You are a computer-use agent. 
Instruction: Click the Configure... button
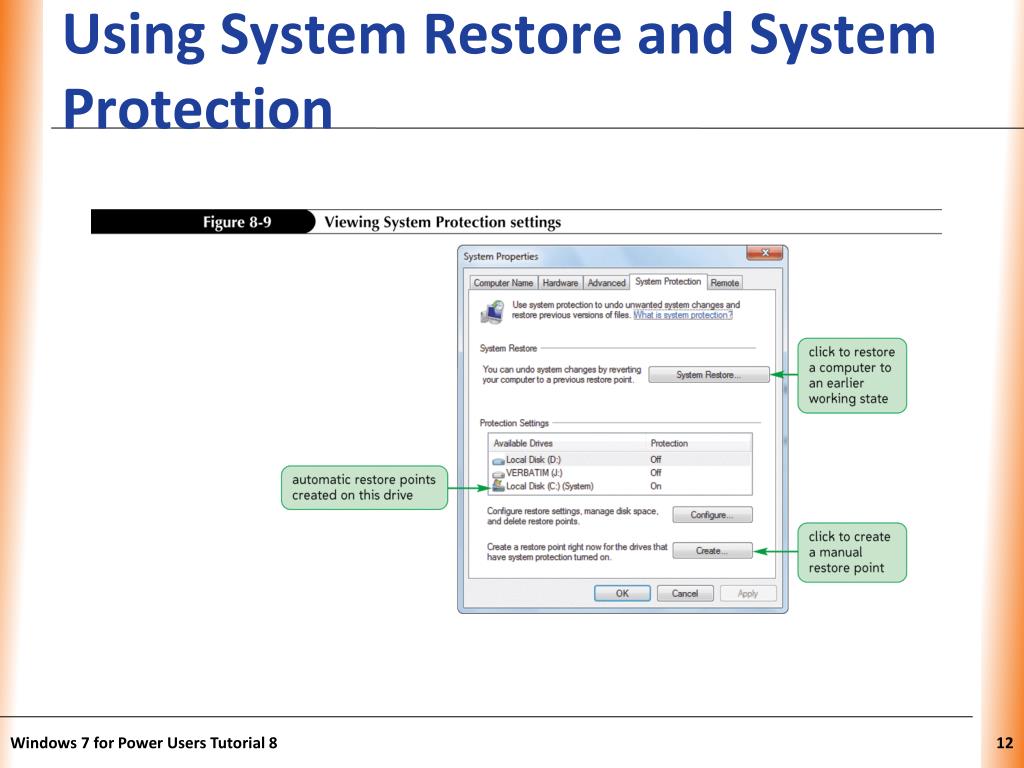coord(712,515)
